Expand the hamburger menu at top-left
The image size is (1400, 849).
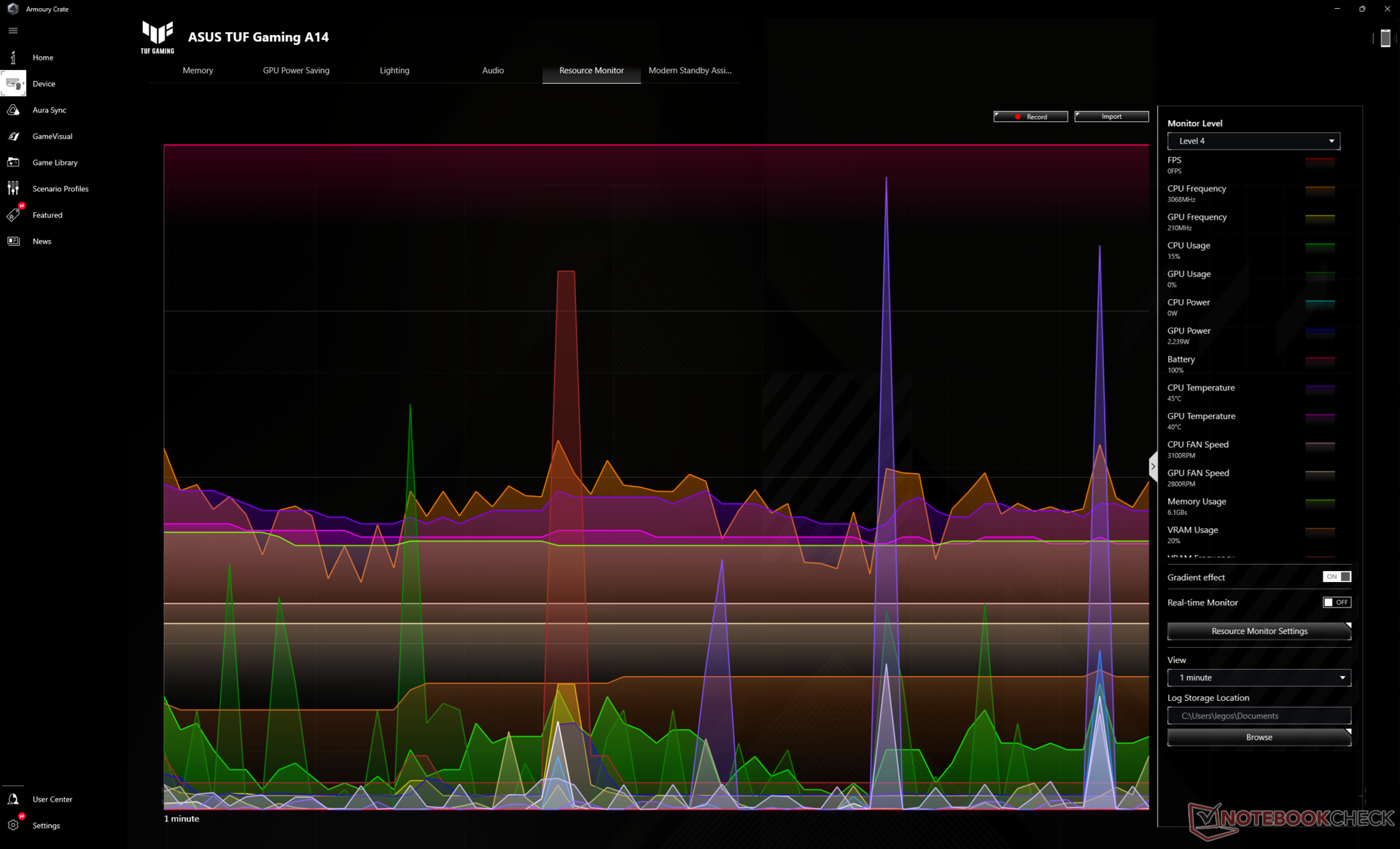[x=13, y=31]
